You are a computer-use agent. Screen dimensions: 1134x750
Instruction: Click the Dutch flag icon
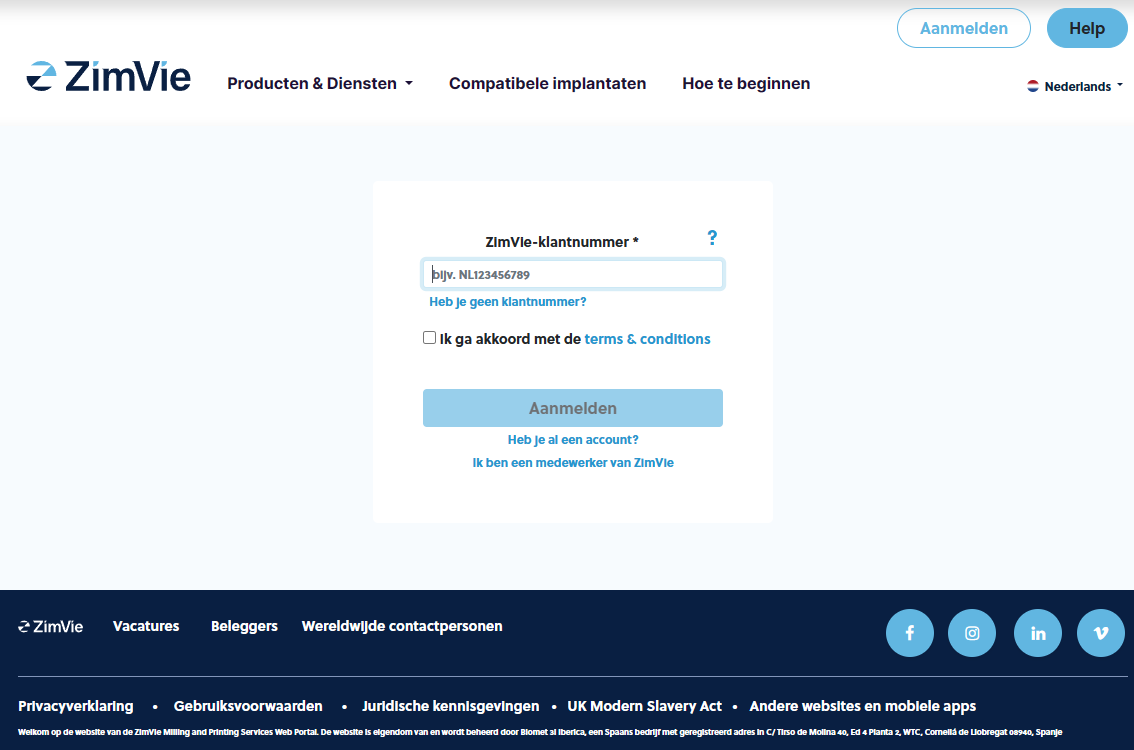click(x=1032, y=86)
